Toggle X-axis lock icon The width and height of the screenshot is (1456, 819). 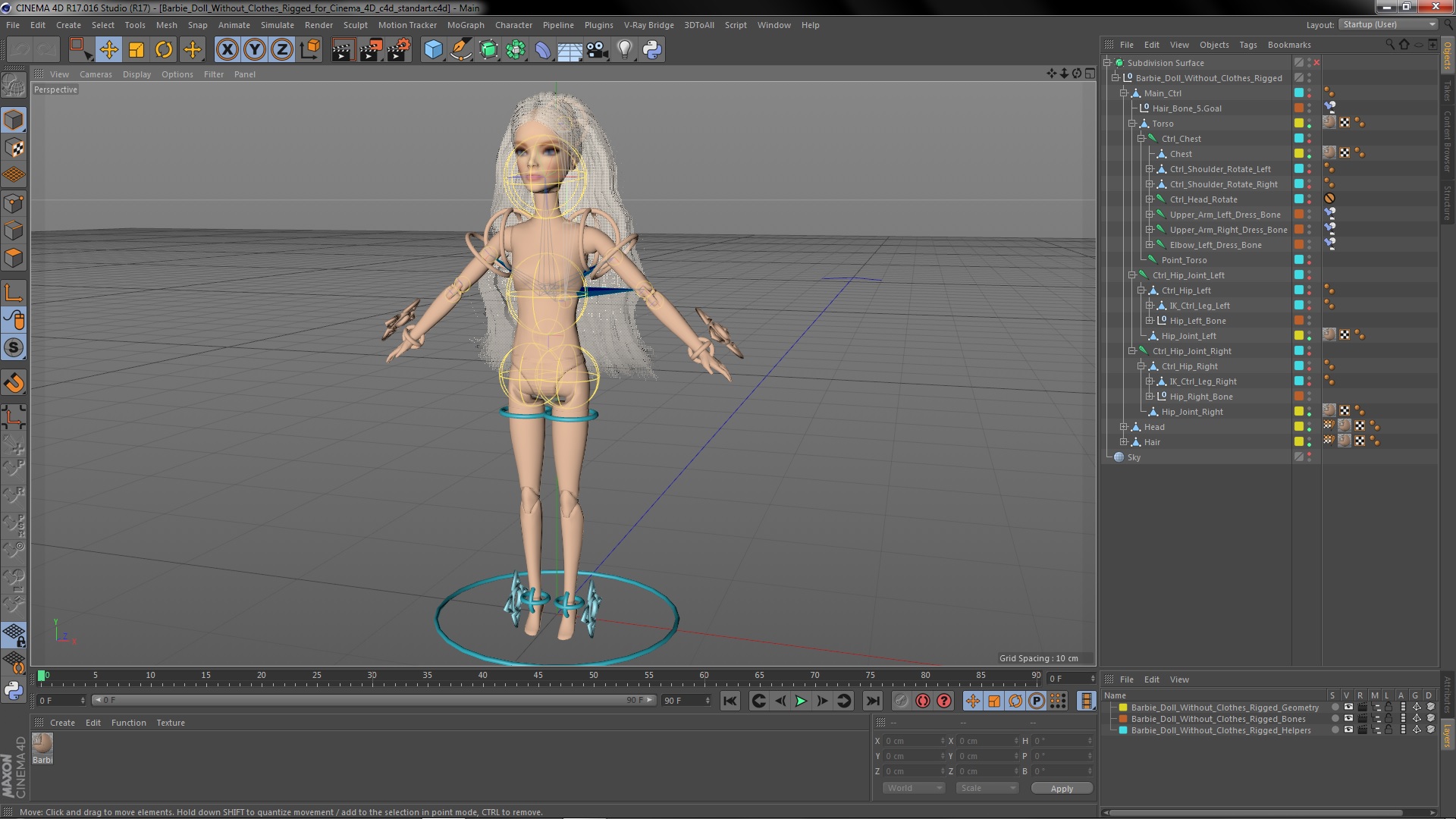227,50
